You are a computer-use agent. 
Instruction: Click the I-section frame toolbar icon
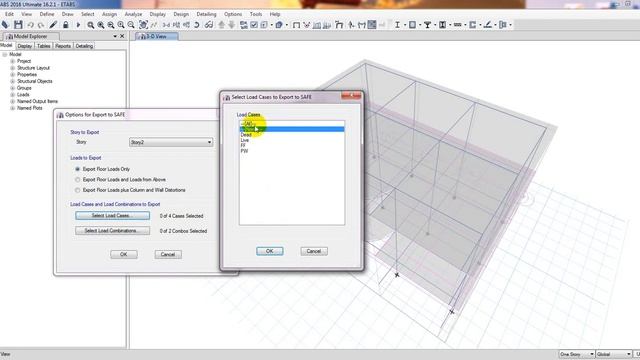(397, 25)
